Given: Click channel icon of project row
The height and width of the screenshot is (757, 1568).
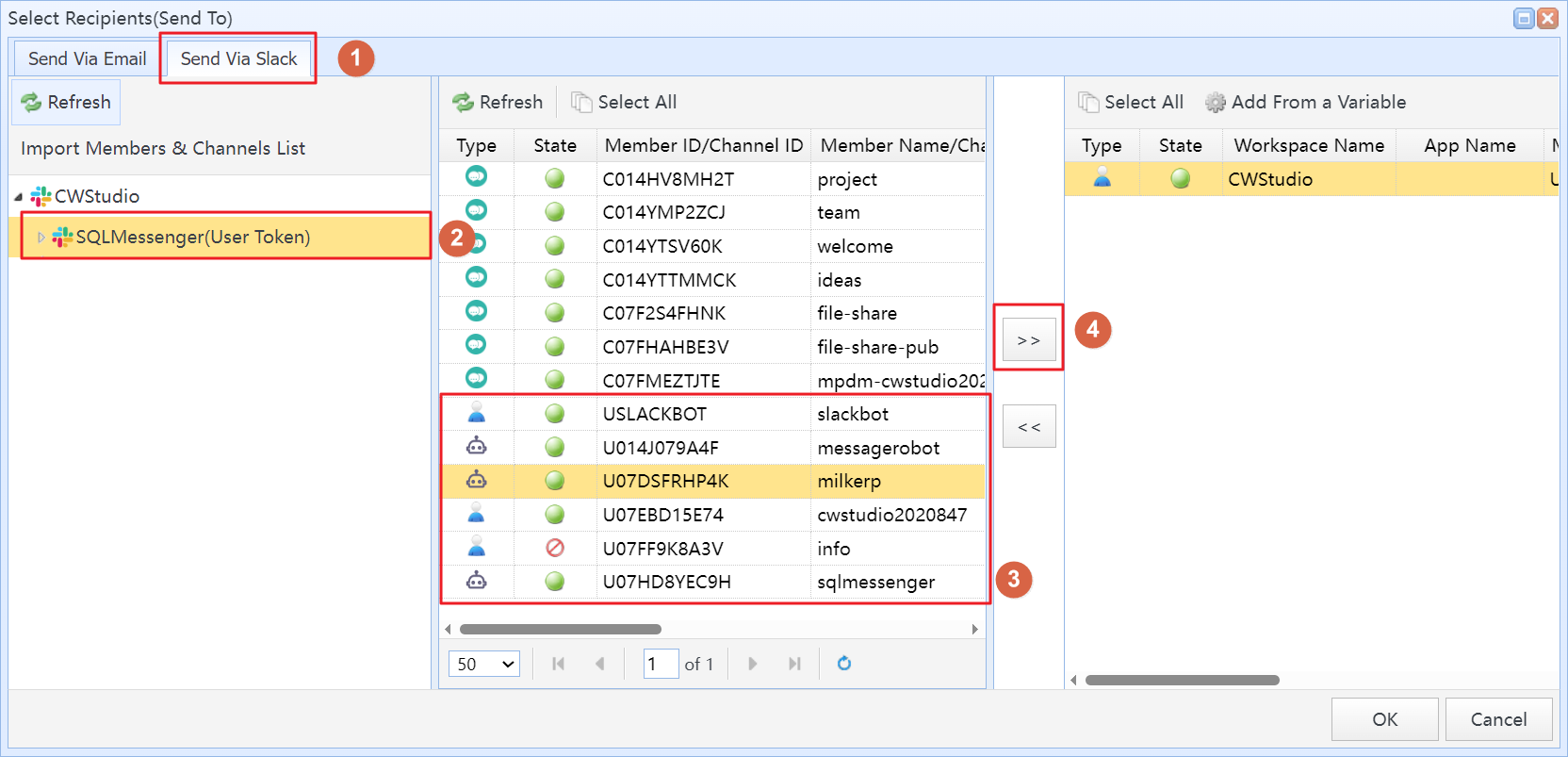Looking at the screenshot, I should (x=477, y=176).
